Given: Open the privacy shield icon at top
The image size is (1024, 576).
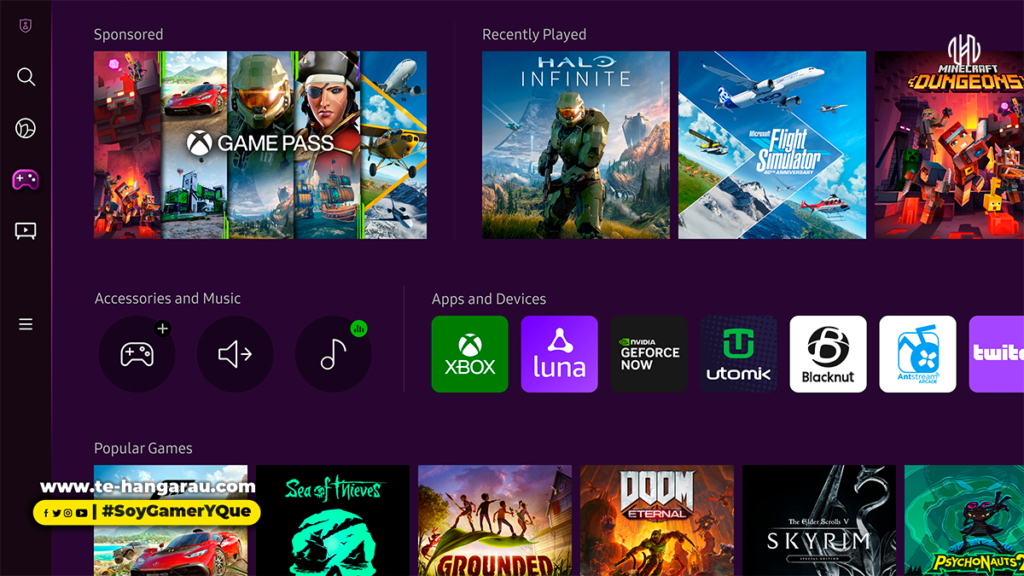Looking at the screenshot, I should point(26,26).
